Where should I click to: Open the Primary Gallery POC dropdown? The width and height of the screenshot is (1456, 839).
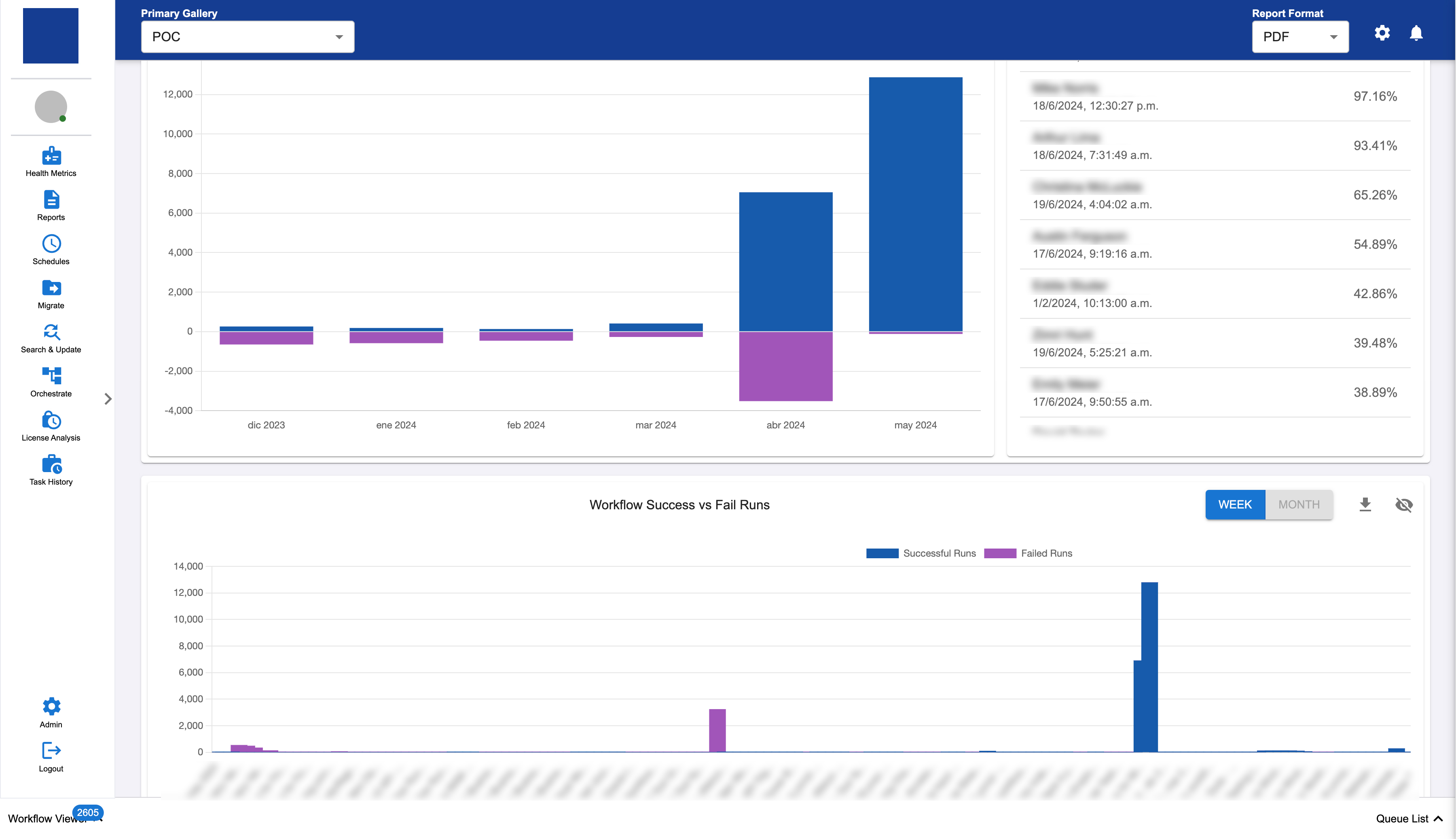coord(247,37)
